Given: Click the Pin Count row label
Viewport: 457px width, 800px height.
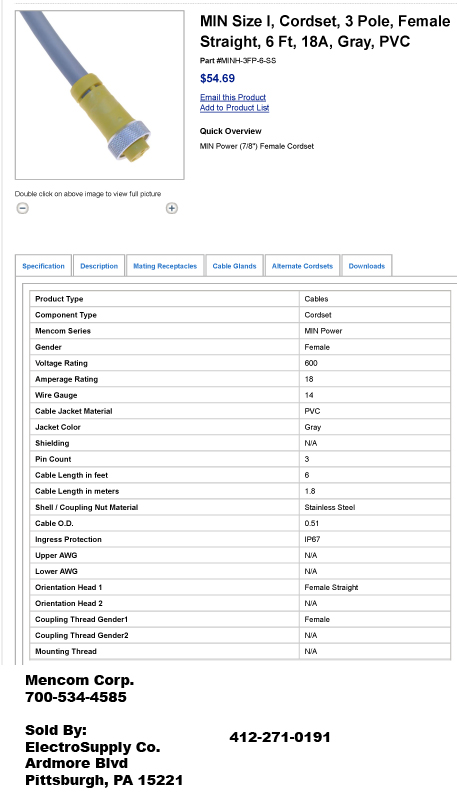Looking at the screenshot, I should [x=53, y=459].
